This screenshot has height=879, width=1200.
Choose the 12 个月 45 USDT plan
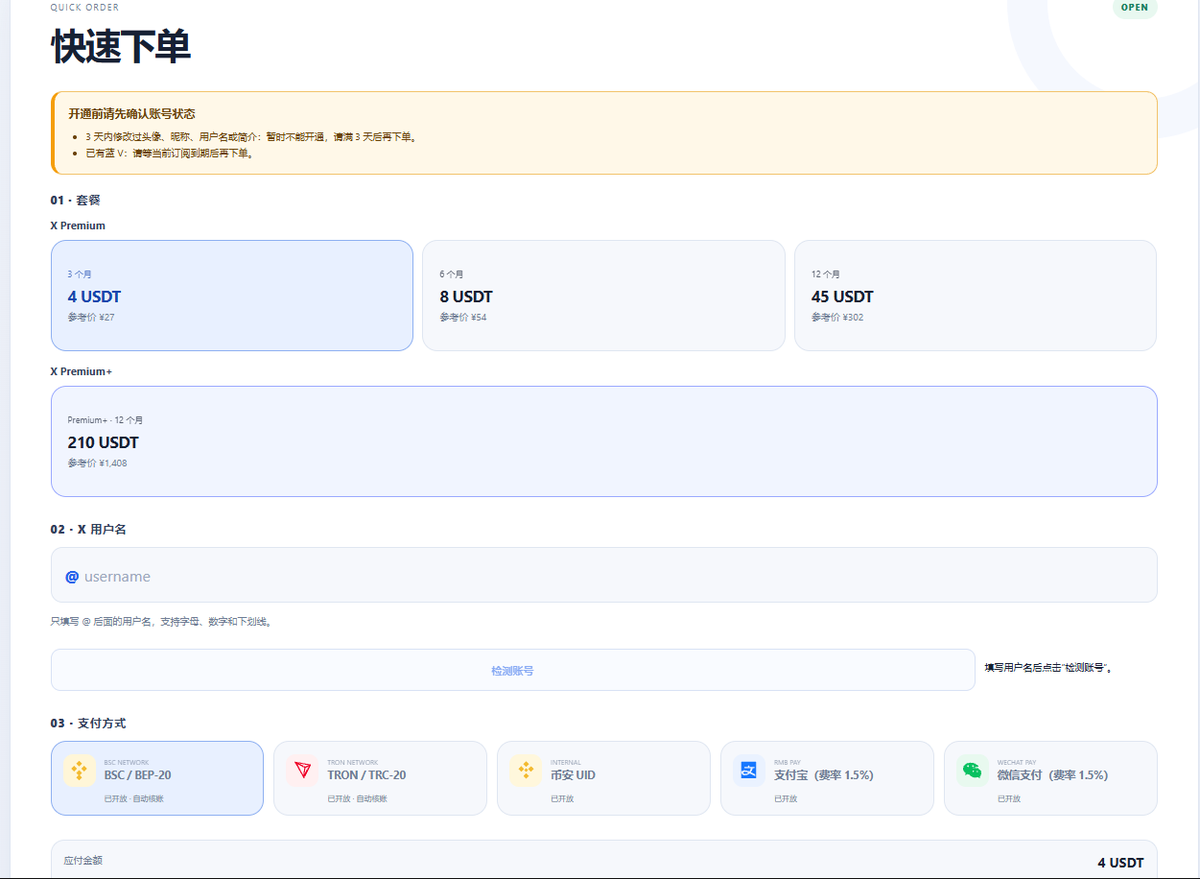point(975,296)
